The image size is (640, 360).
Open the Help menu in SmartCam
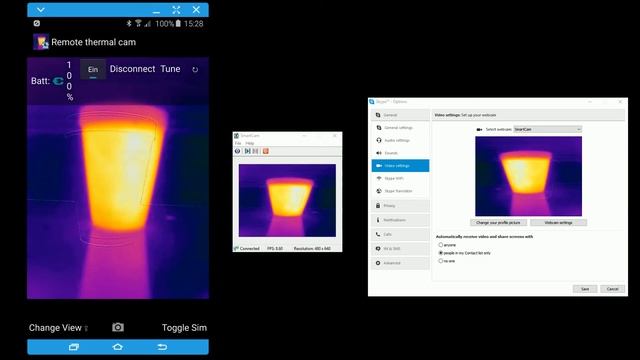click(250, 143)
